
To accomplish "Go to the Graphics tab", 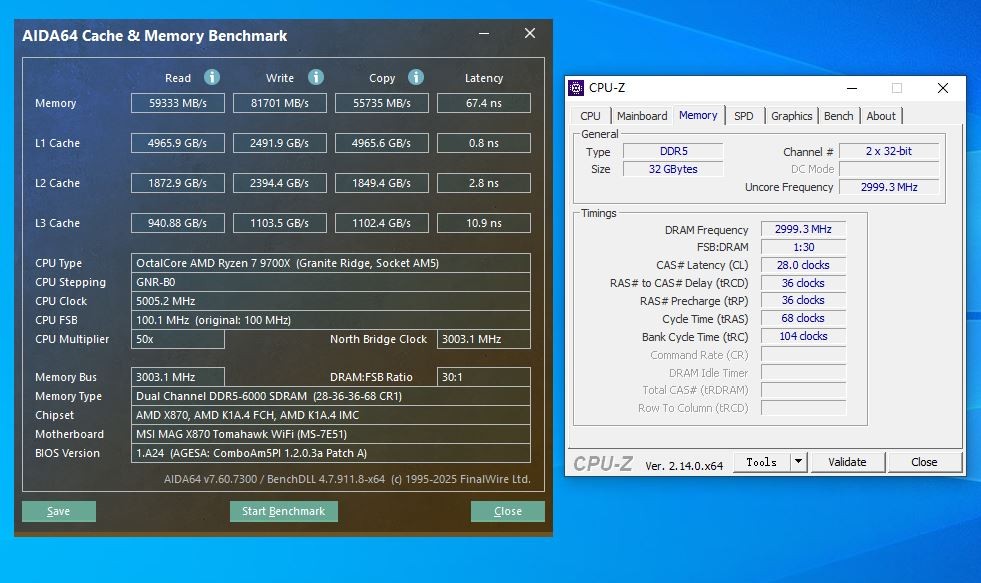I will tap(791, 116).
